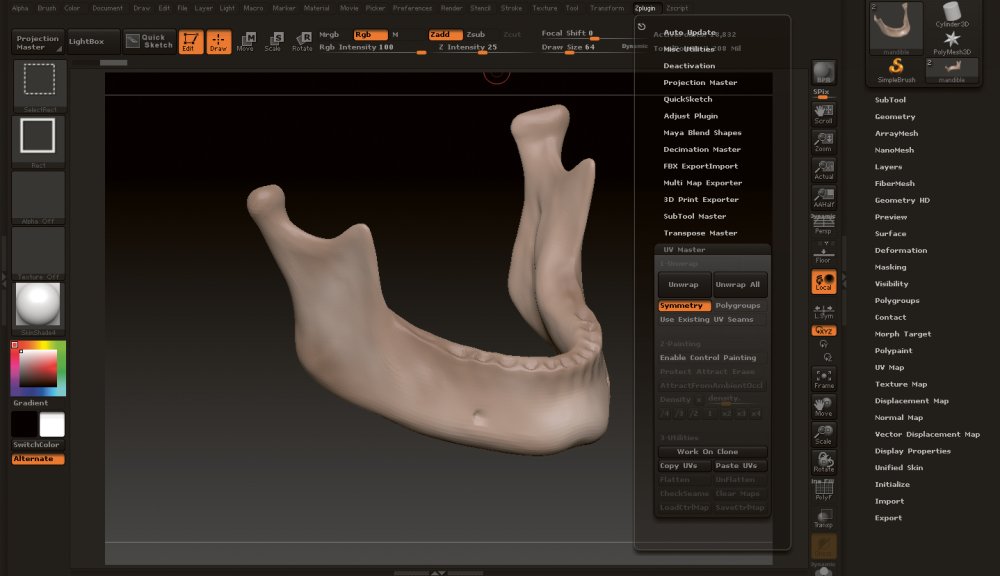Toggle Zadd sculpt mode
This screenshot has width=1000, height=576.
[x=445, y=34]
